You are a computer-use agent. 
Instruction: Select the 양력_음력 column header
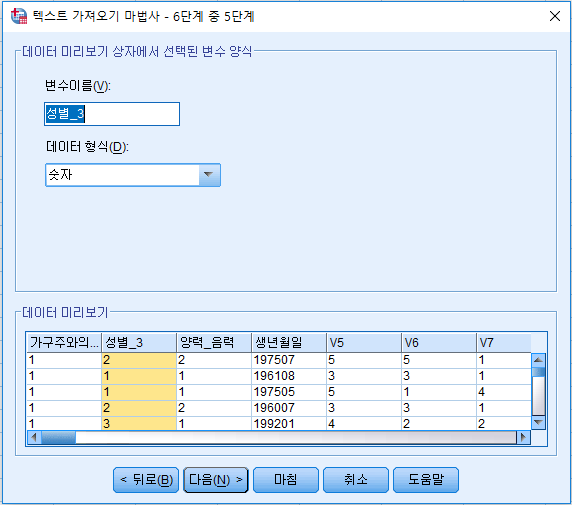[x=214, y=343]
